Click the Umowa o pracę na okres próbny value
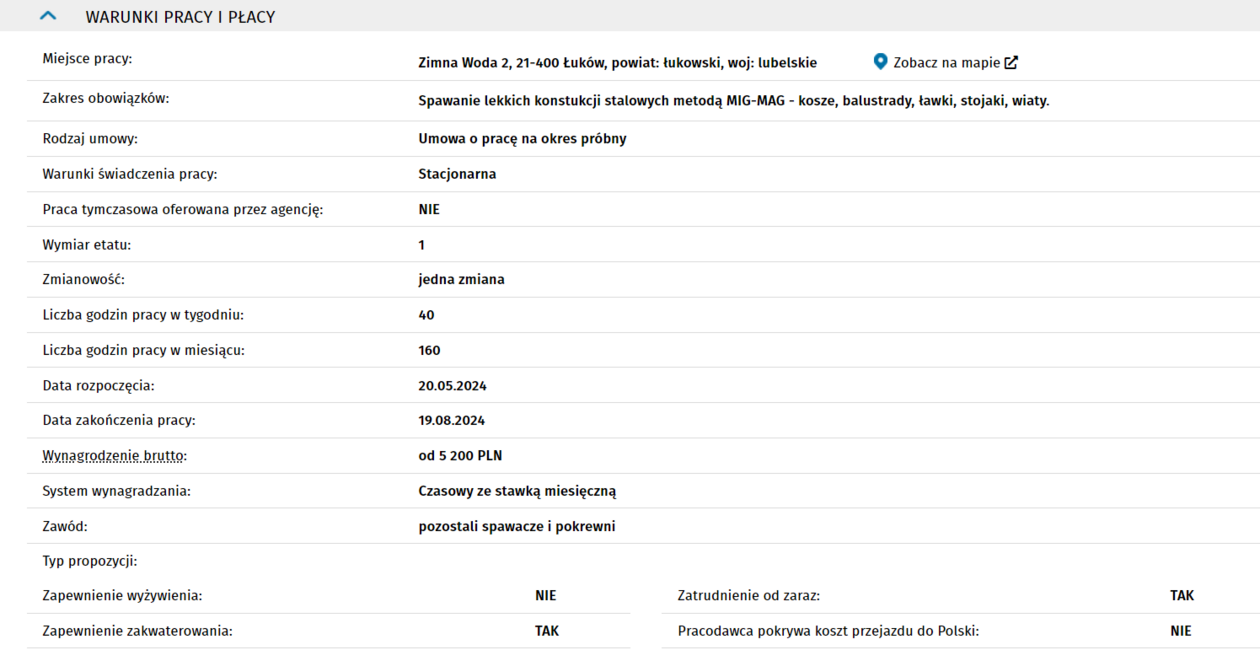Screen dimensions: 1260x650 pyautogui.click(x=522, y=139)
